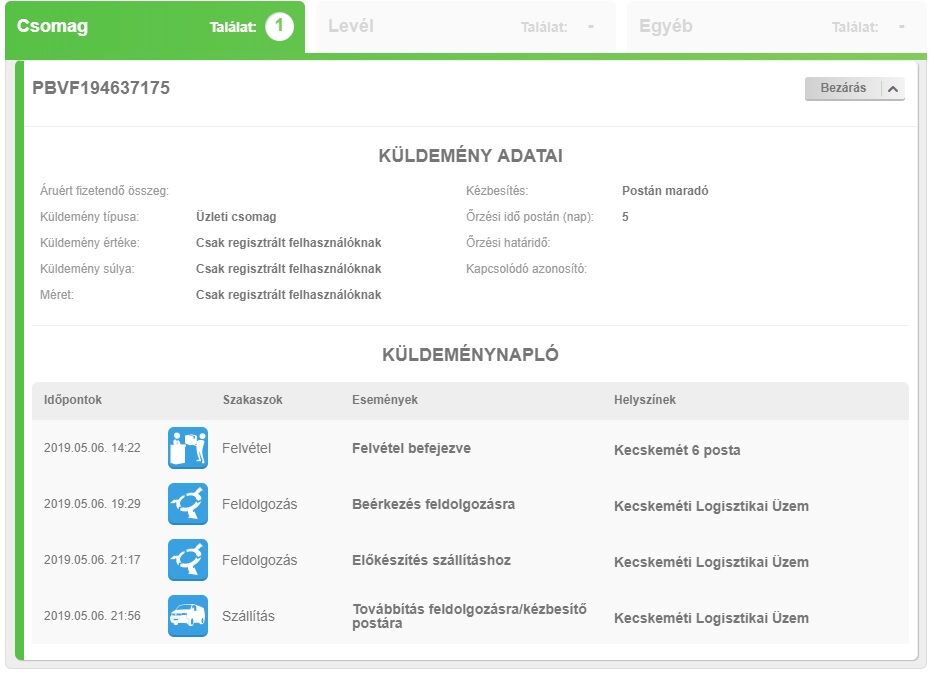
Task: Click the Szakaszok column header
Action: (252, 400)
